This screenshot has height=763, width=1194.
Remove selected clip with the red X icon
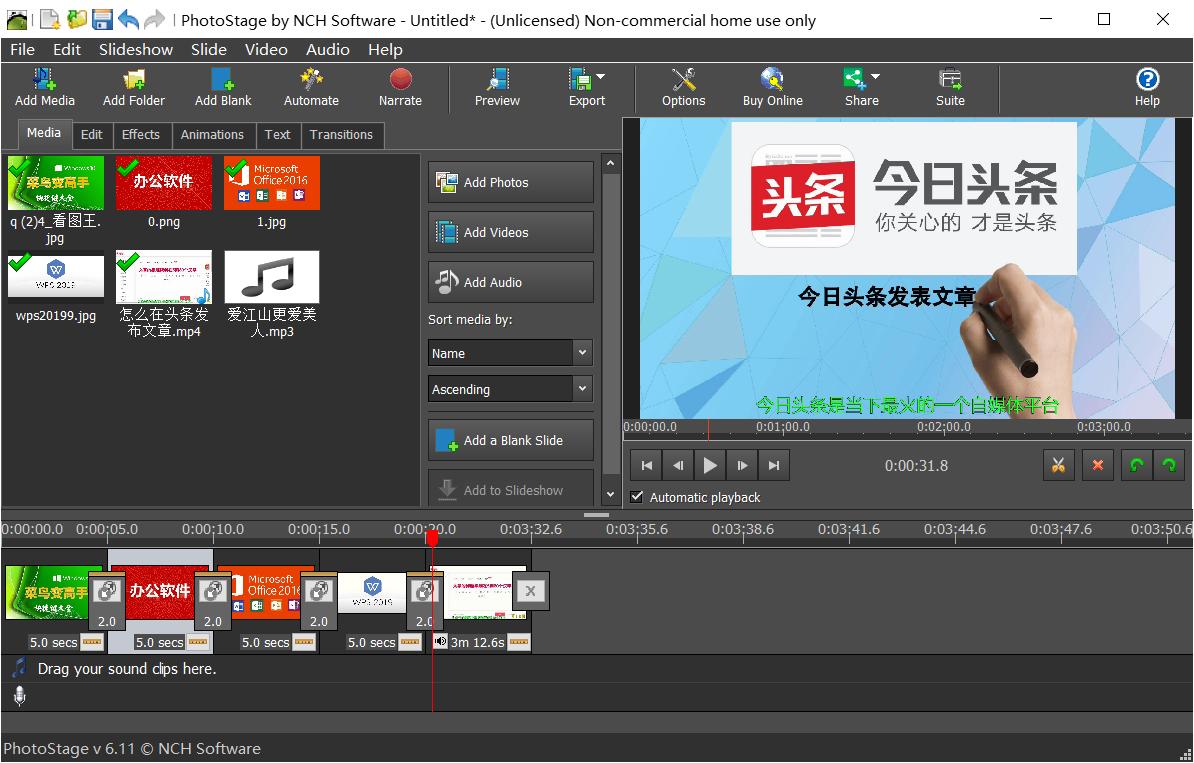(x=1097, y=464)
